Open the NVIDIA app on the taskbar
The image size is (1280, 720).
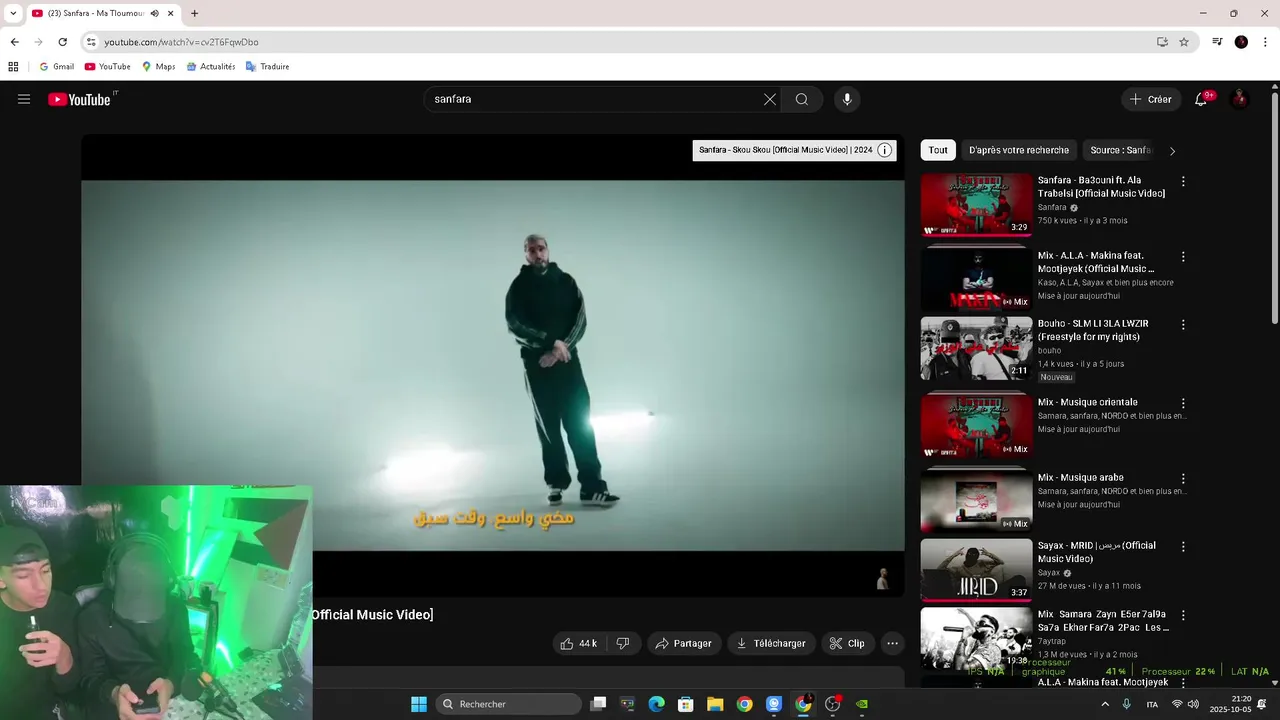tap(861, 704)
